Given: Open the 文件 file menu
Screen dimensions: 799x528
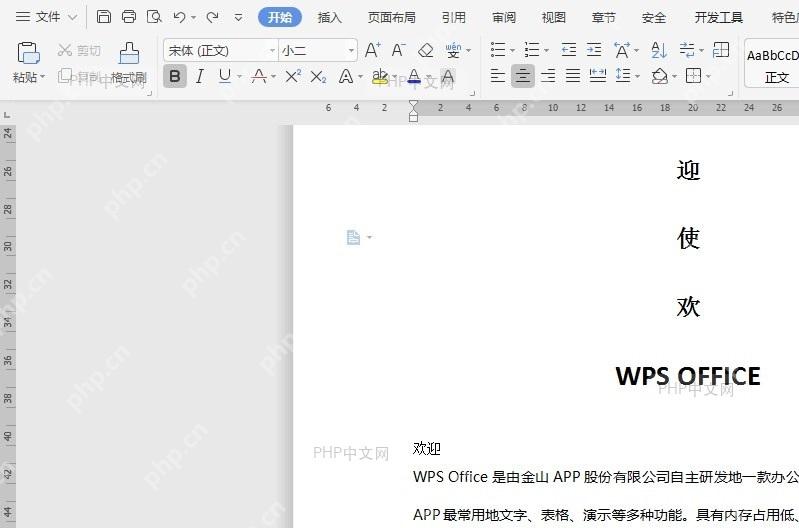Looking at the screenshot, I should 46,17.
